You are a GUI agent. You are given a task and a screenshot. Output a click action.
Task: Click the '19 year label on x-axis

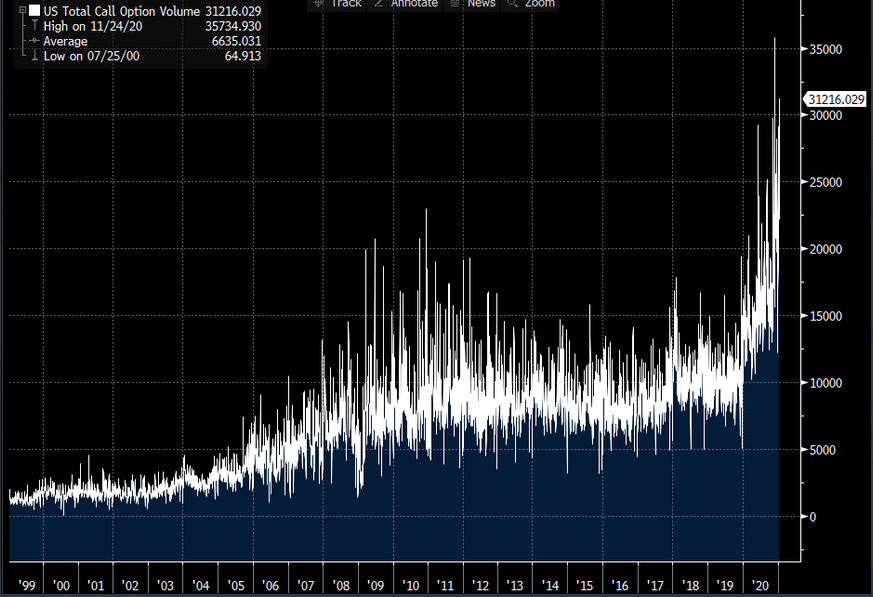(725, 586)
